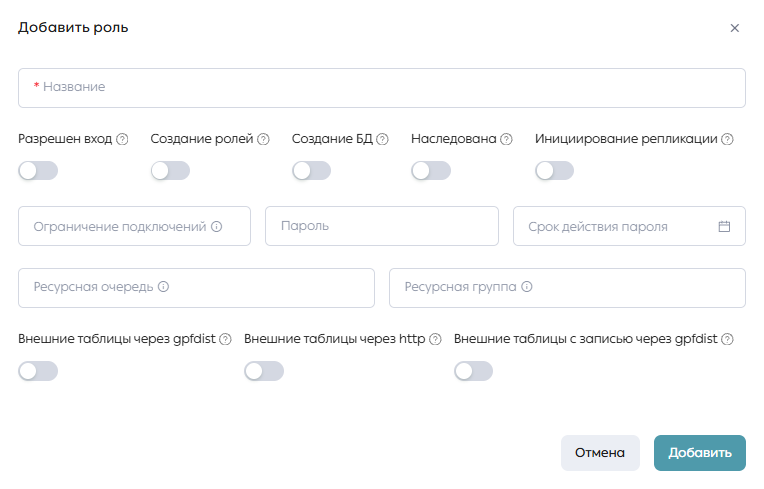
Task: Click info icon in Ресурсная группа field
Action: click(527, 287)
